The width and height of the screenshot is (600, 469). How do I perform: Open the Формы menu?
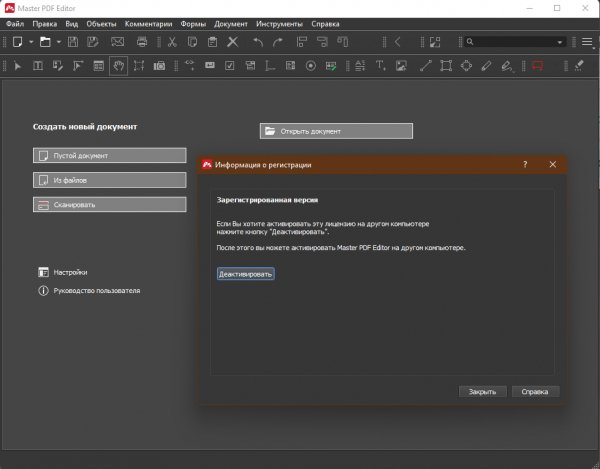pyautogui.click(x=193, y=24)
